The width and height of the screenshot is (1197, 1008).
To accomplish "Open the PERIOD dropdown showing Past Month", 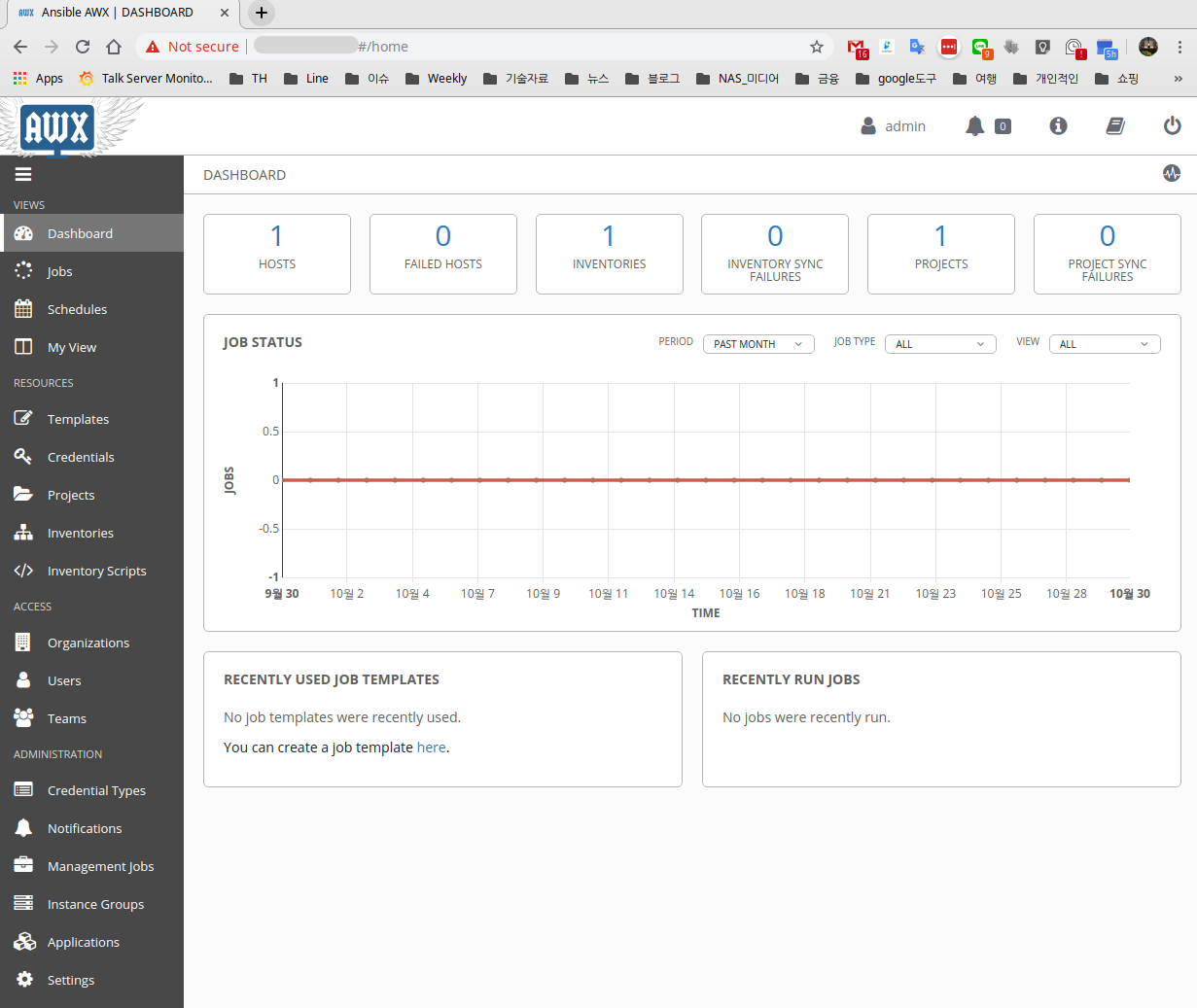I will coord(758,344).
